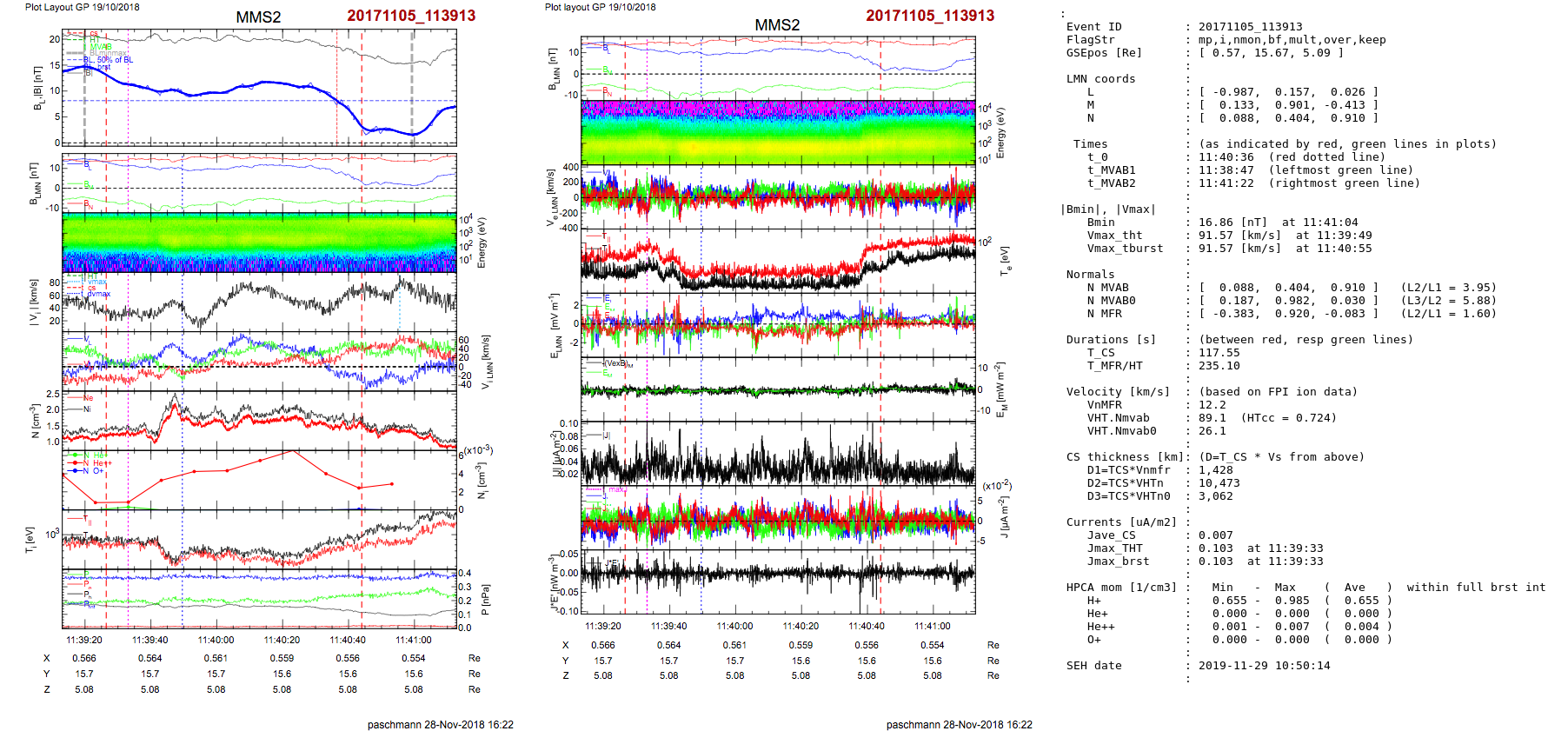Click the 'LMN coords' heading in text panel
The height and width of the screenshot is (731, 1568).
coord(1100,79)
